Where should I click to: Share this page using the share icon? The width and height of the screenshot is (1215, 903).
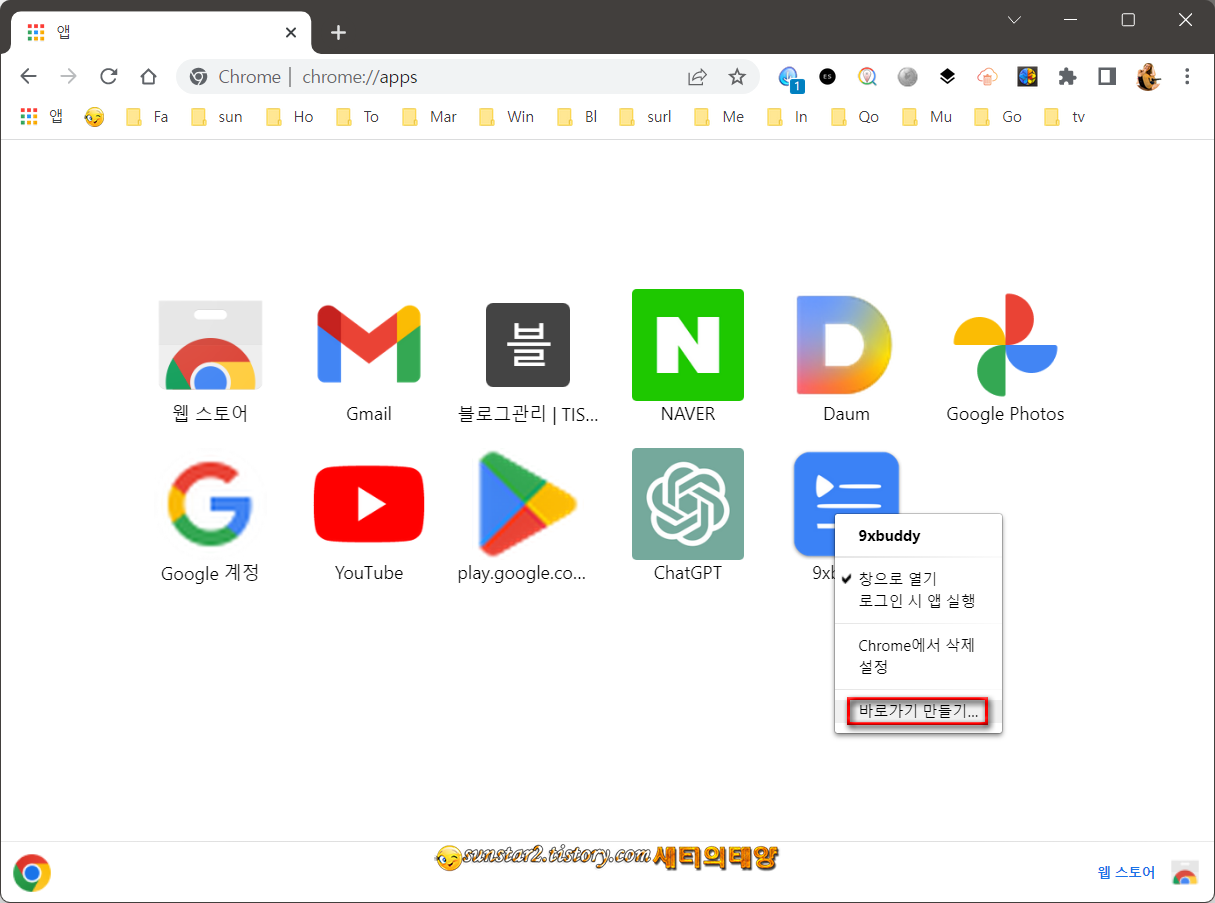coord(697,77)
